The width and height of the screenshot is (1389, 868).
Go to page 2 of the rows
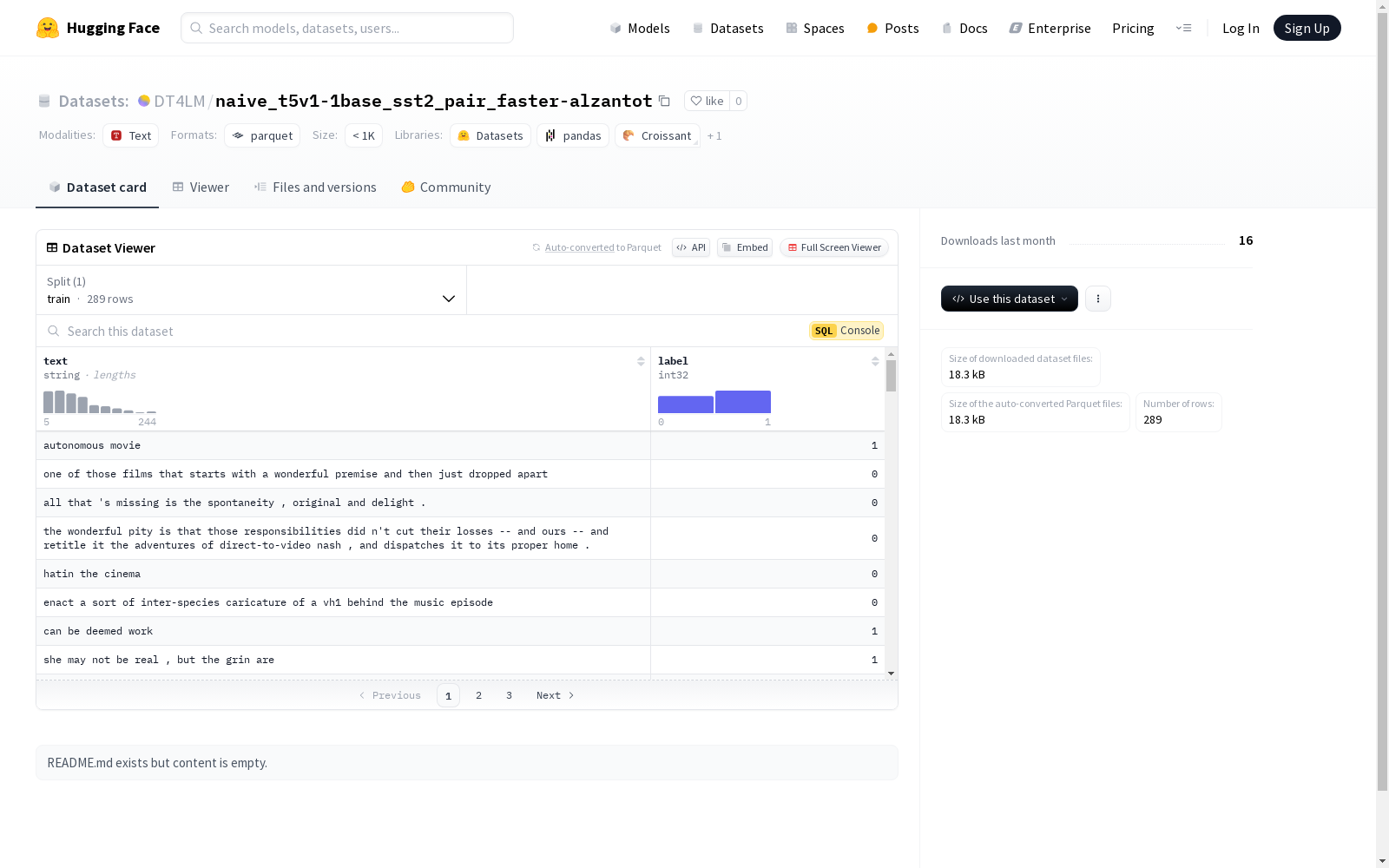(478, 695)
